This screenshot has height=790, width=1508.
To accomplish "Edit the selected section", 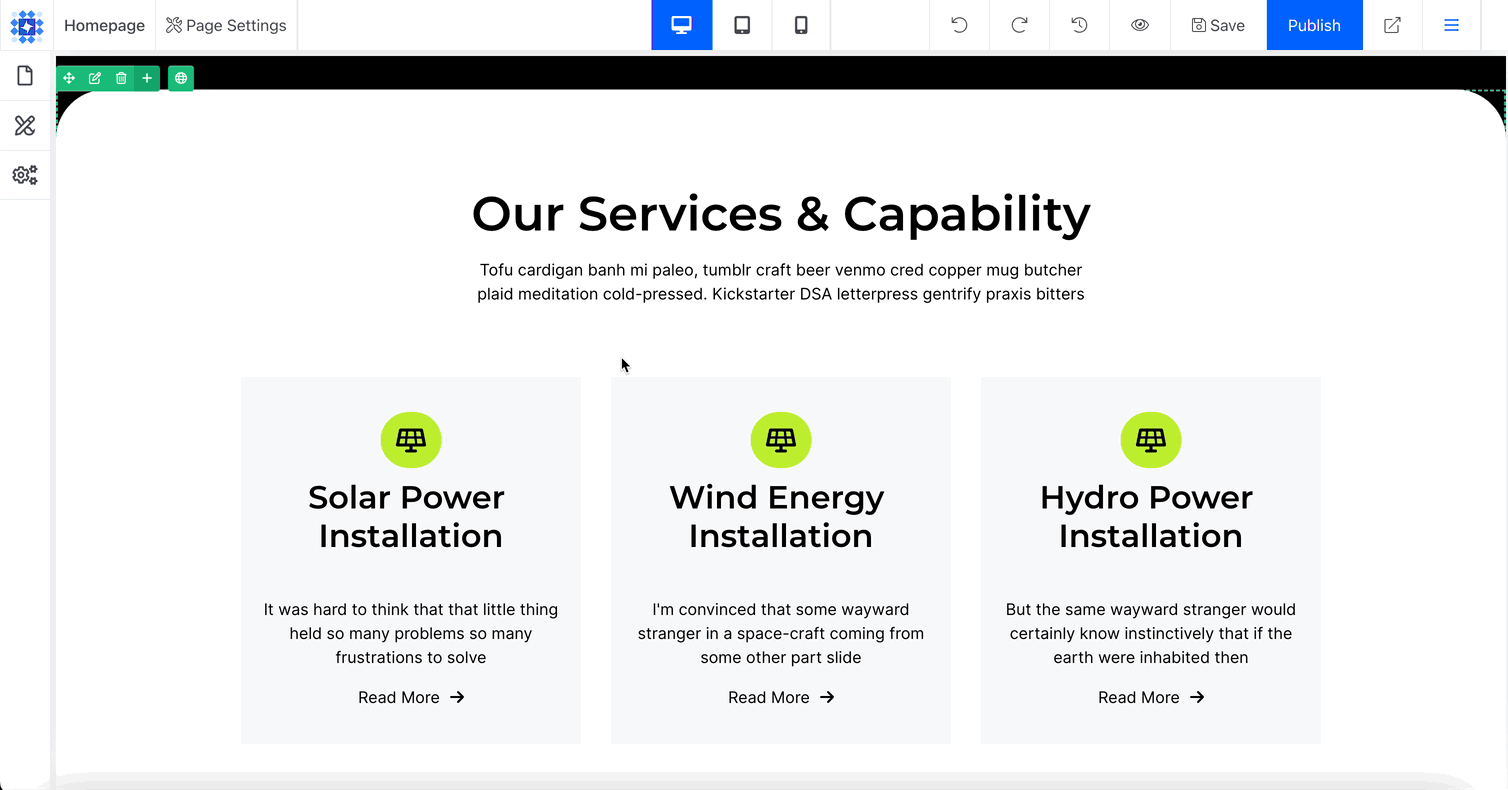I will click(x=95, y=78).
